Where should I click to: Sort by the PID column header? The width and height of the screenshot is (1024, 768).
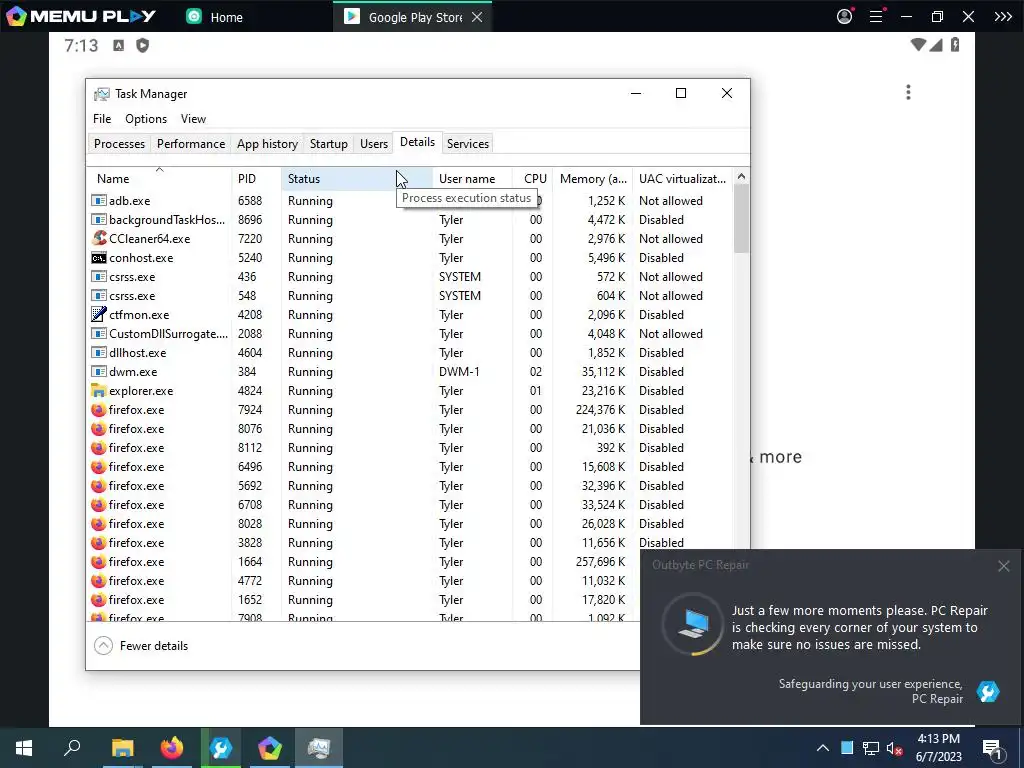click(257, 178)
